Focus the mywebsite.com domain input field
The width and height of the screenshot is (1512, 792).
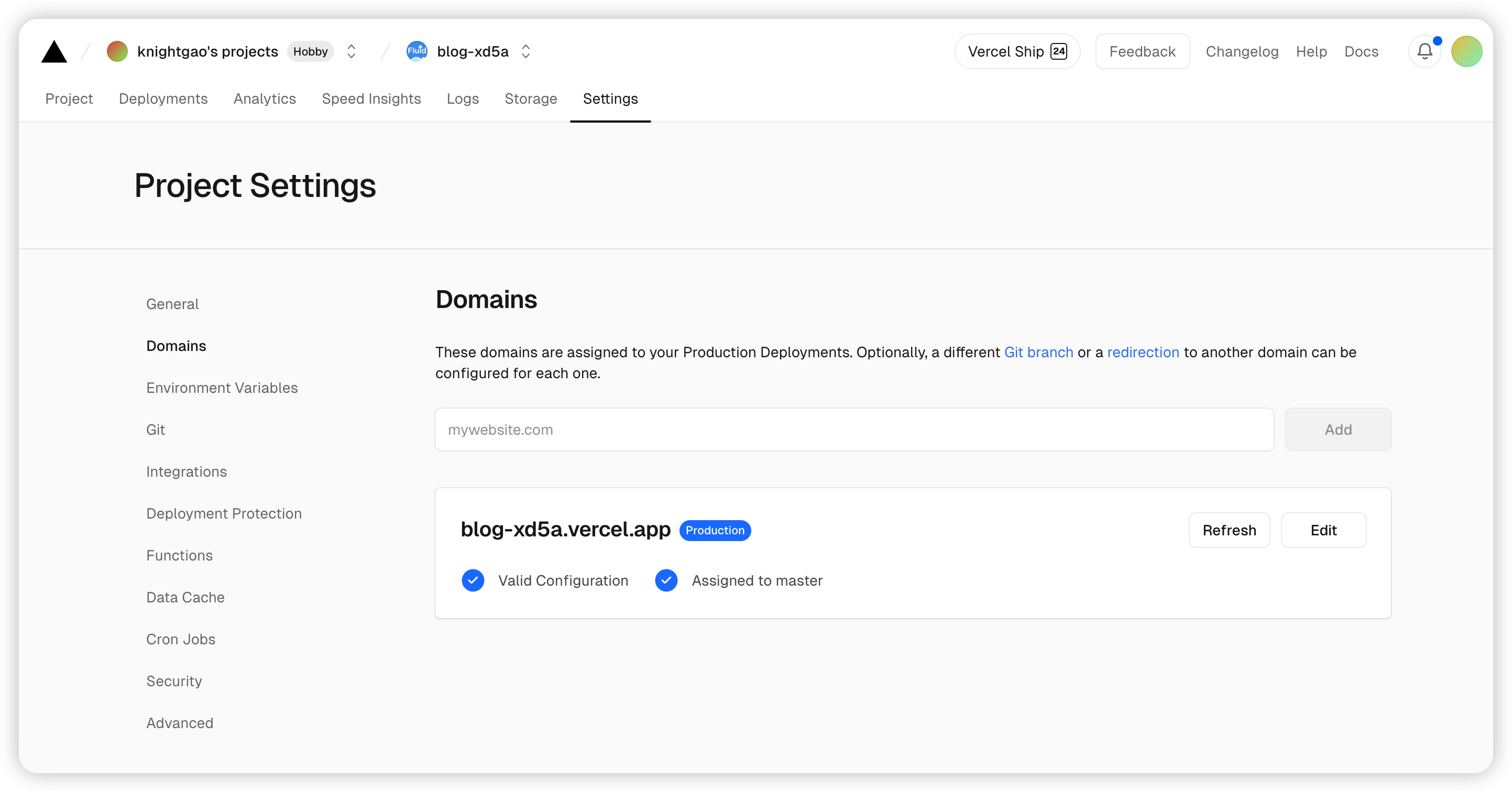[854, 430]
